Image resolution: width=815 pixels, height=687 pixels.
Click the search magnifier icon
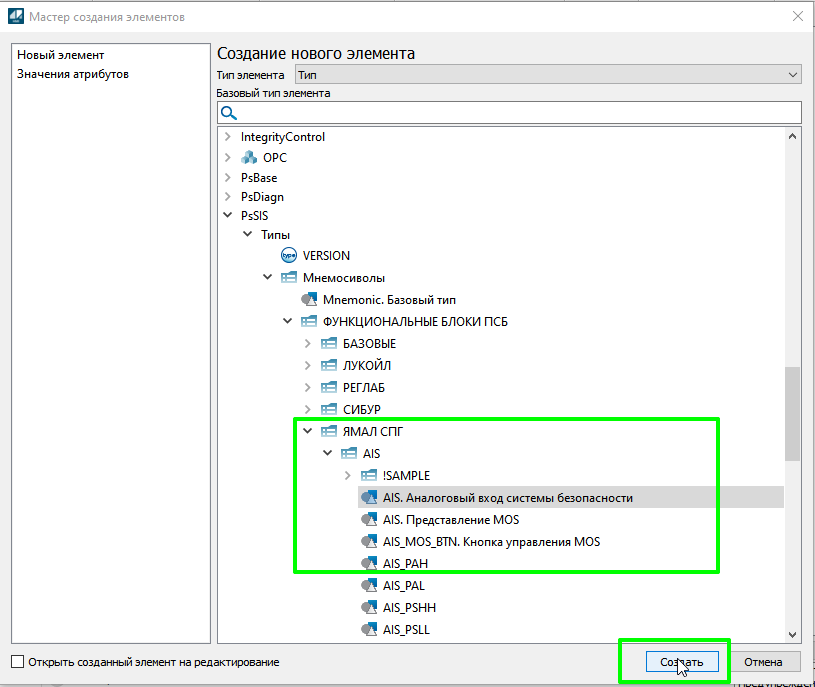[x=228, y=112]
